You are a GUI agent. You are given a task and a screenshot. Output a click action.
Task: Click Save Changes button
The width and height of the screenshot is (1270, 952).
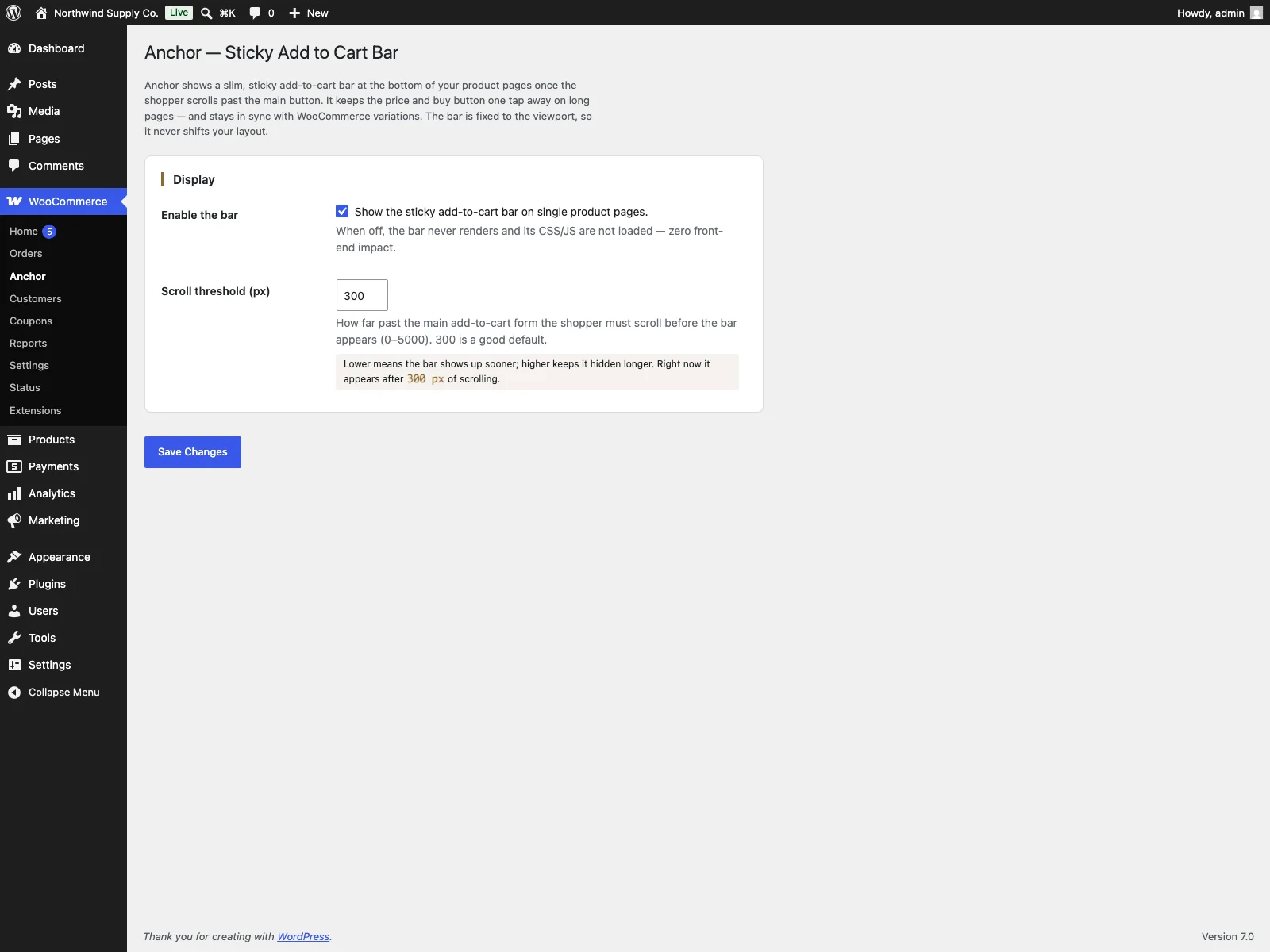(x=193, y=452)
